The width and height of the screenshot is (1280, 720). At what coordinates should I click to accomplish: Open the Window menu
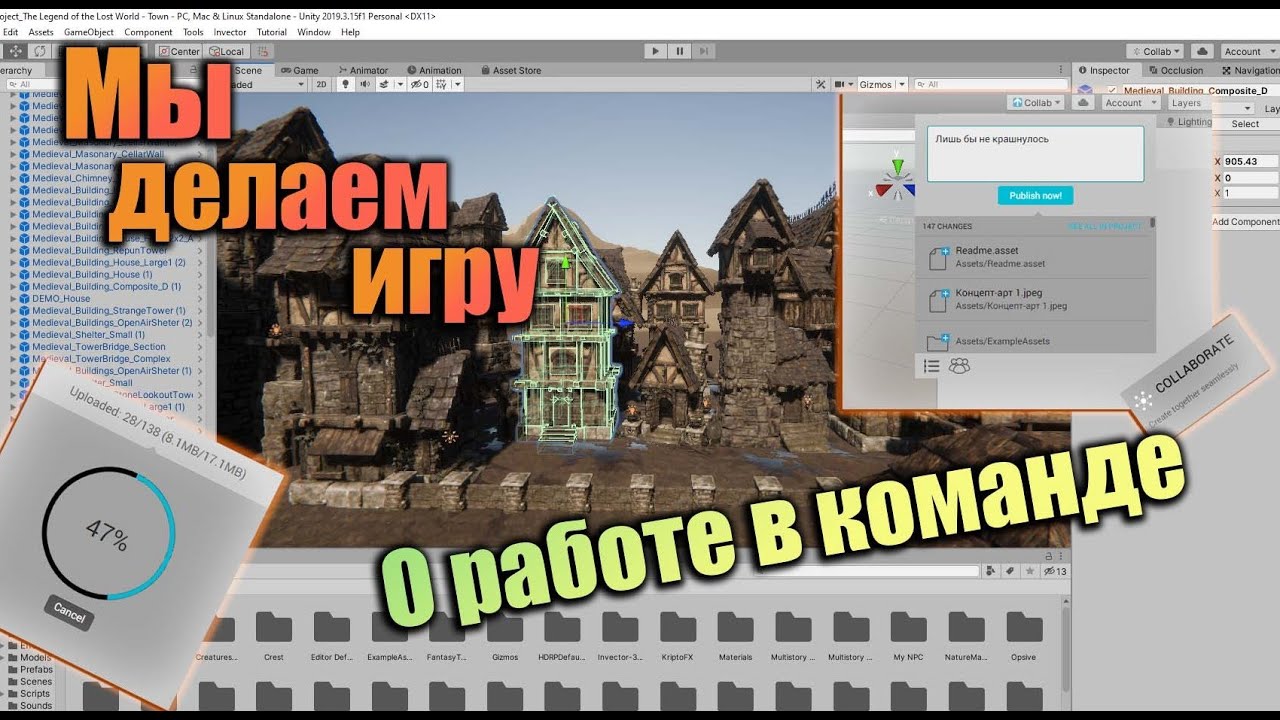point(313,32)
